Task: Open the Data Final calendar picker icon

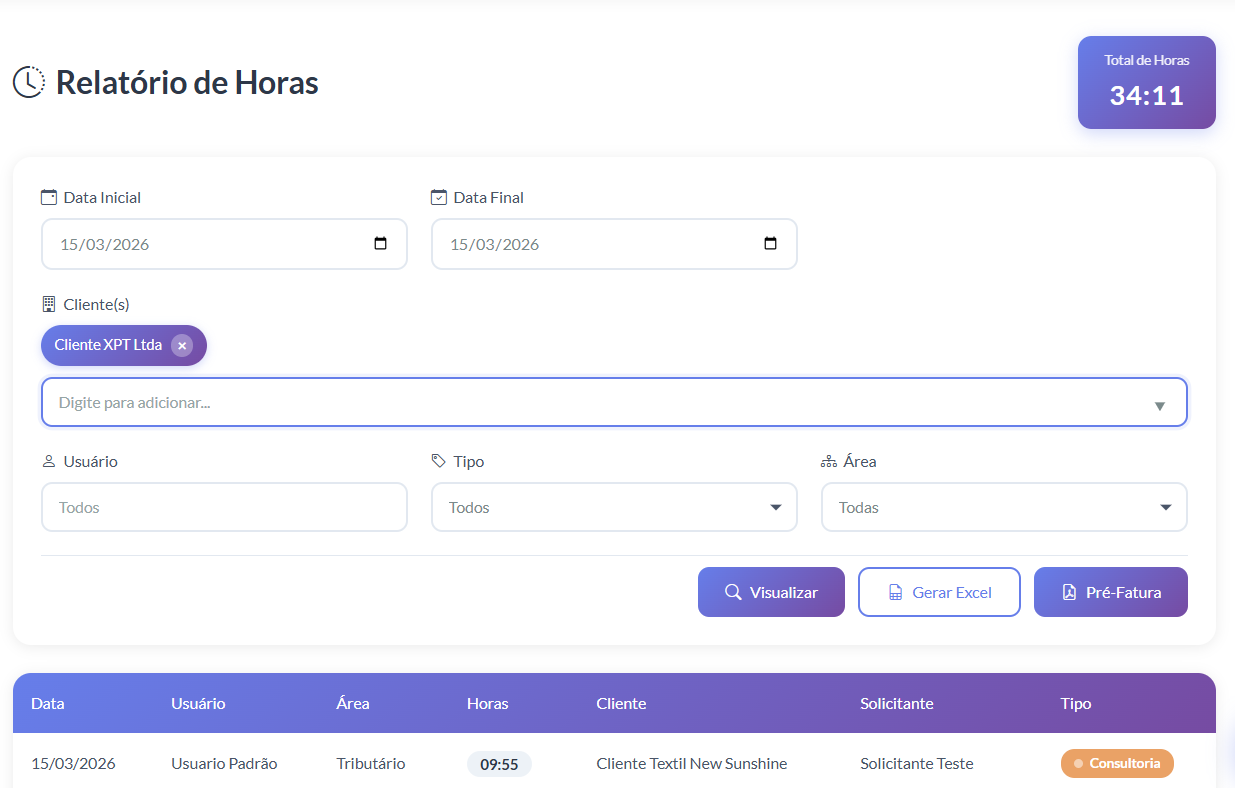Action: coord(770,244)
